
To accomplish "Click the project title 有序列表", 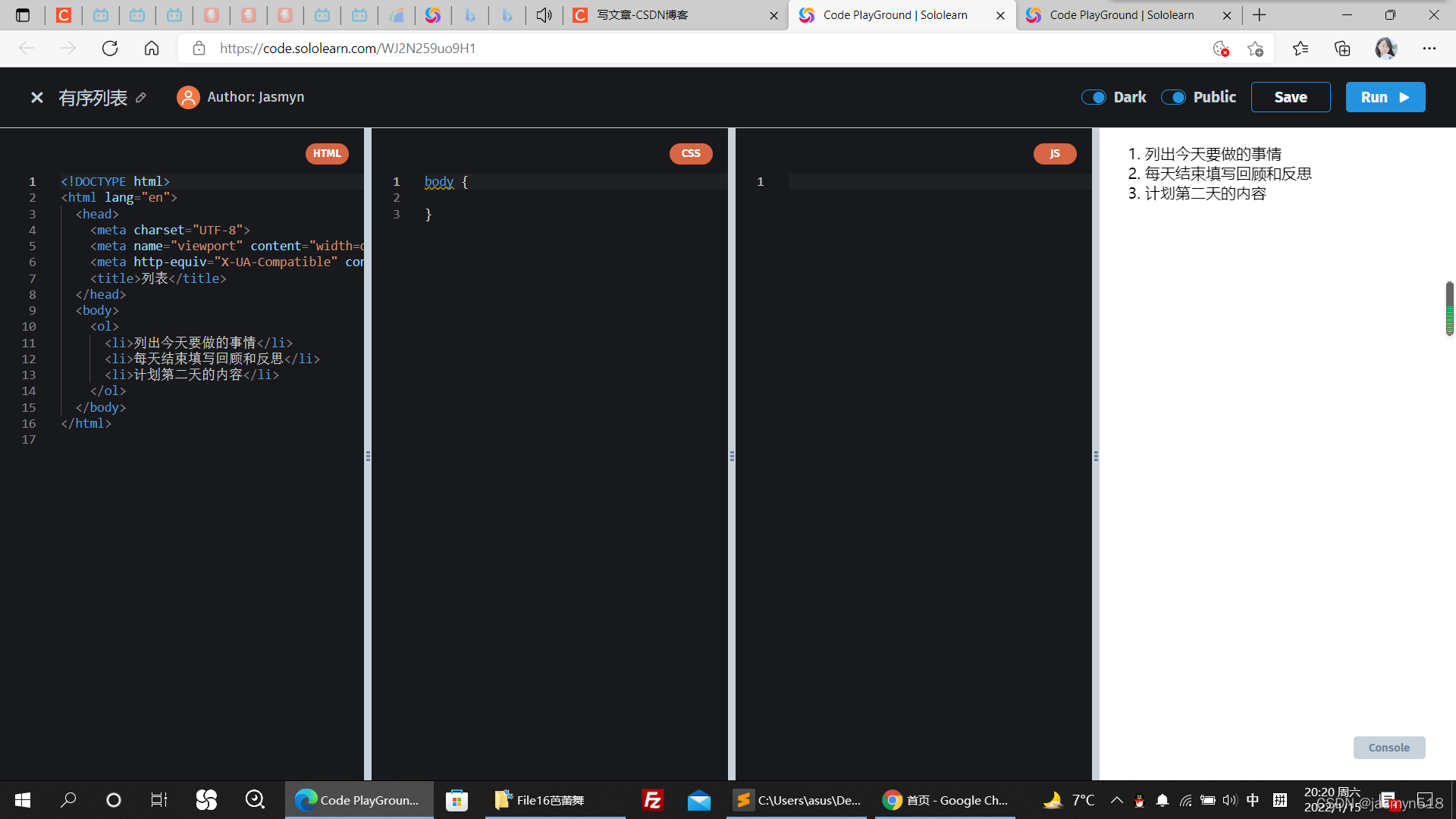I will pyautogui.click(x=93, y=98).
